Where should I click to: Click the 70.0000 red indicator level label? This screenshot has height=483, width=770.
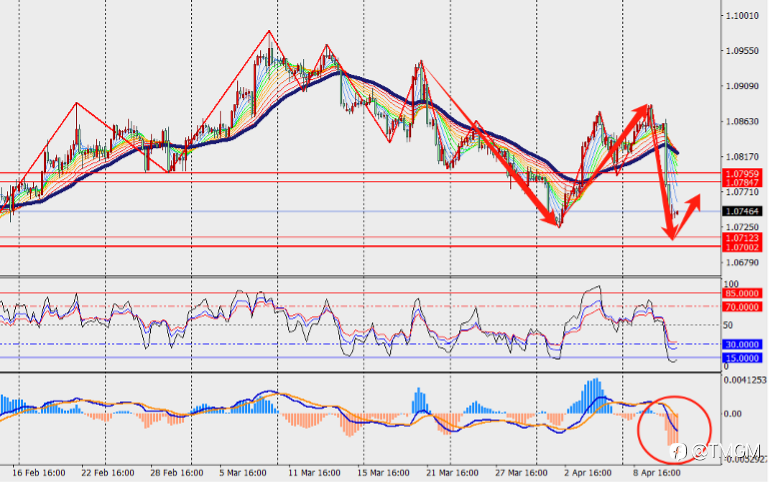[x=742, y=307]
